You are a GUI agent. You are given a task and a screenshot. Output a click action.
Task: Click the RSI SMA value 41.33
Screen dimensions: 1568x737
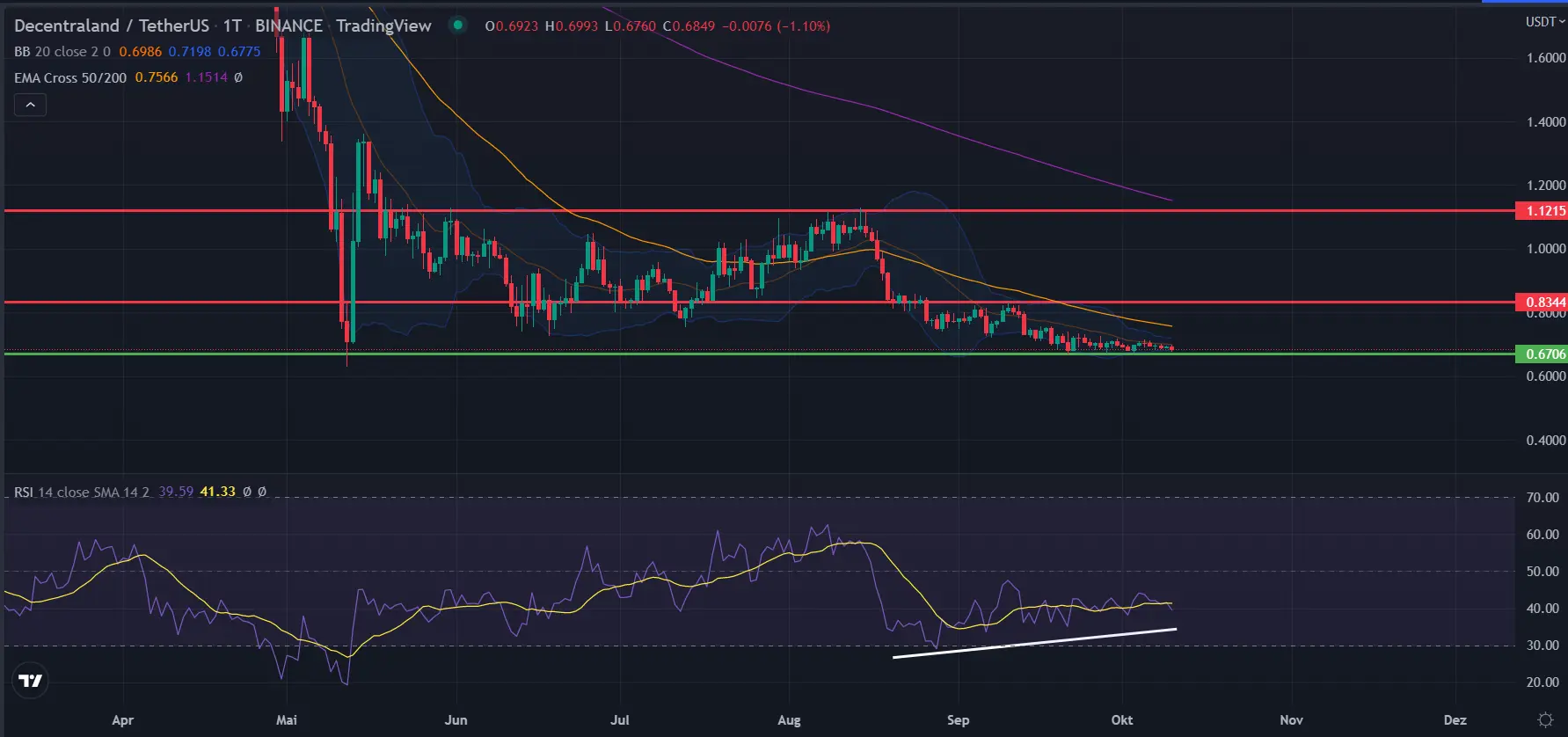coord(218,492)
